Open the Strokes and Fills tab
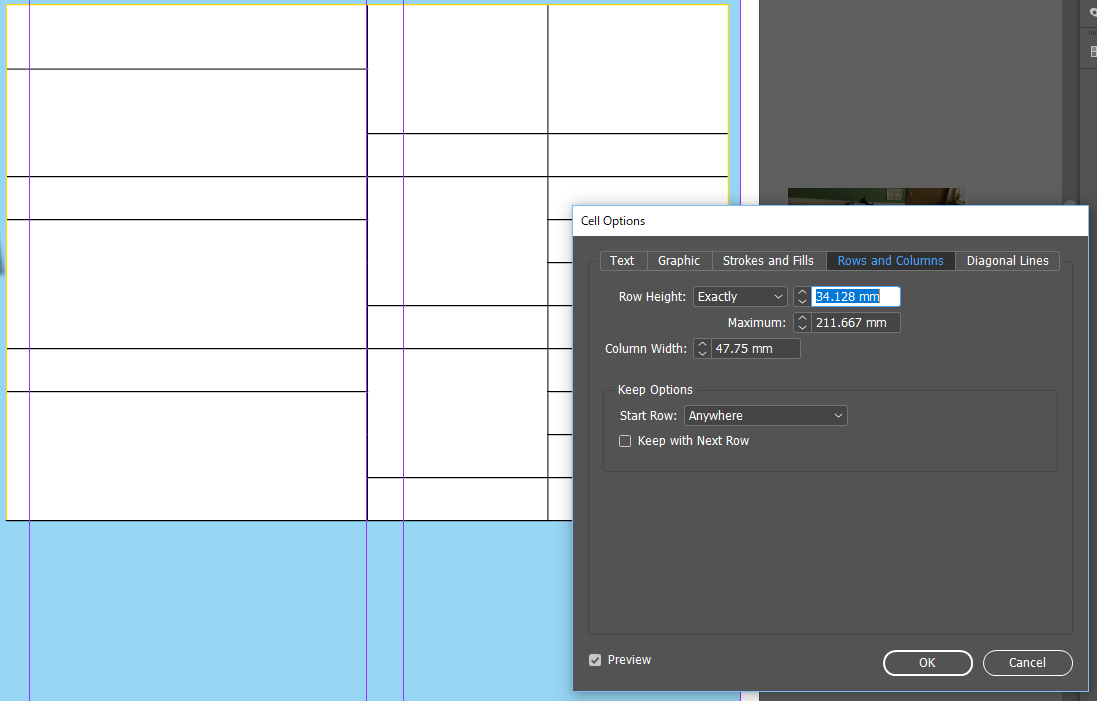Screen dimensions: 1097x701 tap(768, 260)
